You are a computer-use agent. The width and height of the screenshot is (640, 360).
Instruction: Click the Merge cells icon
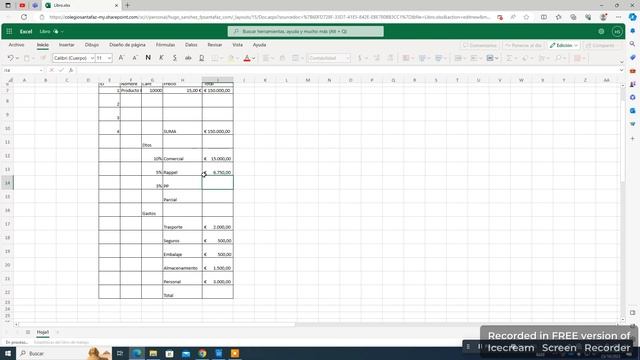tap(296, 58)
